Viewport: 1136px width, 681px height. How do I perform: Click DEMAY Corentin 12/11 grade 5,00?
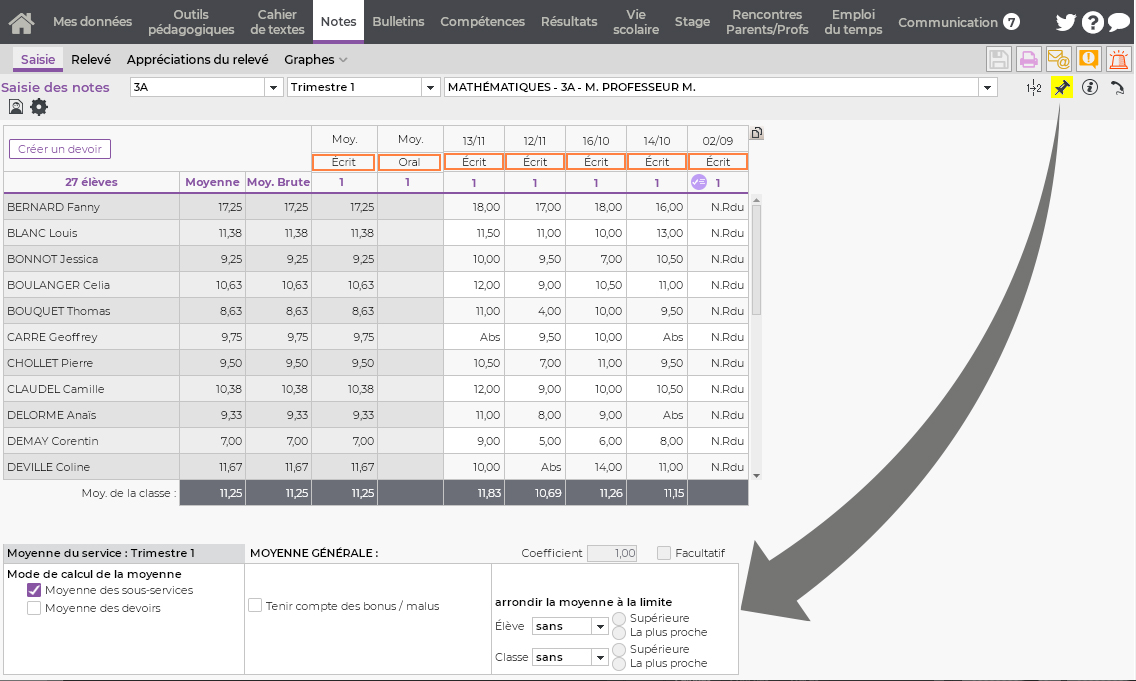point(535,441)
